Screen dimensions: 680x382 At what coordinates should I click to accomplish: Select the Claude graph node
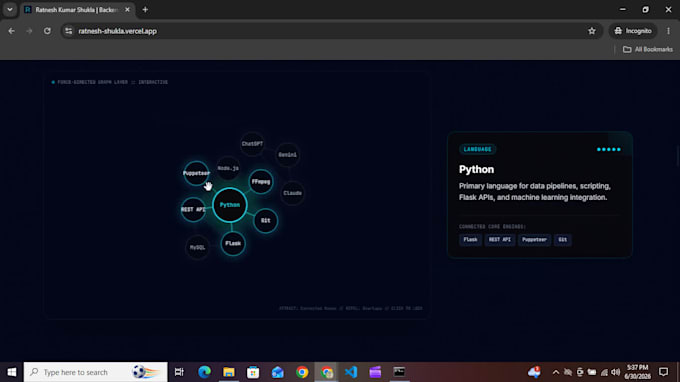pos(292,193)
